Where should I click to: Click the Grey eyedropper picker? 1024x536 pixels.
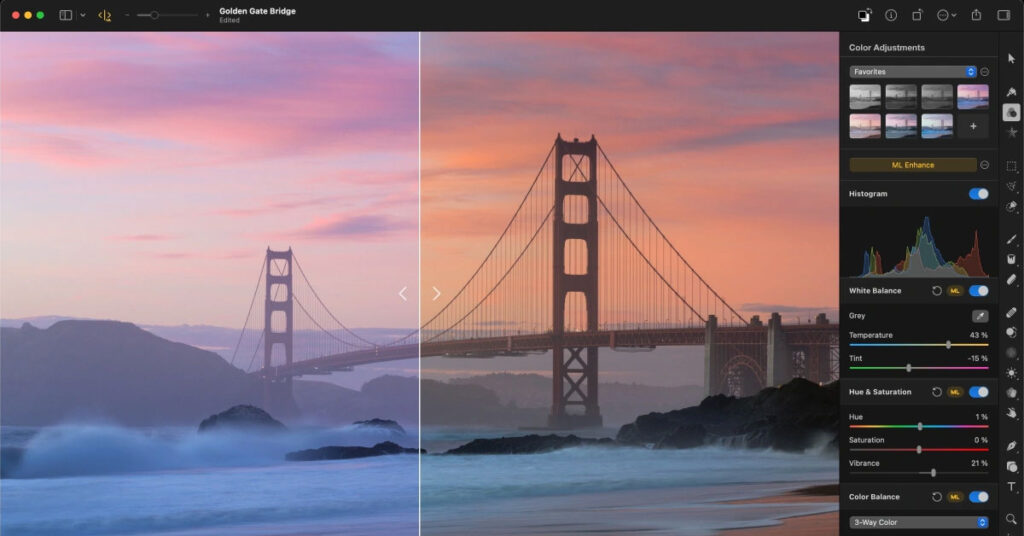980,315
